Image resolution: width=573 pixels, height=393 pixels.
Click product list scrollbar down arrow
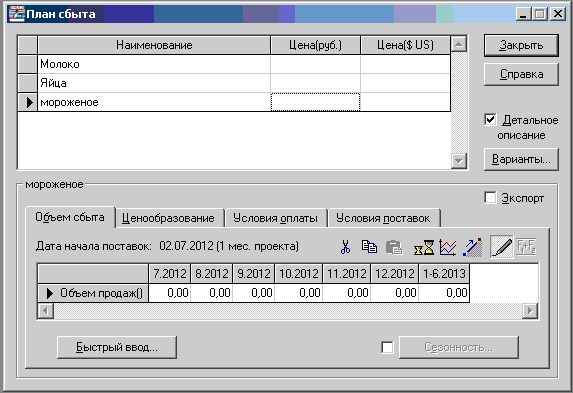coord(459,160)
